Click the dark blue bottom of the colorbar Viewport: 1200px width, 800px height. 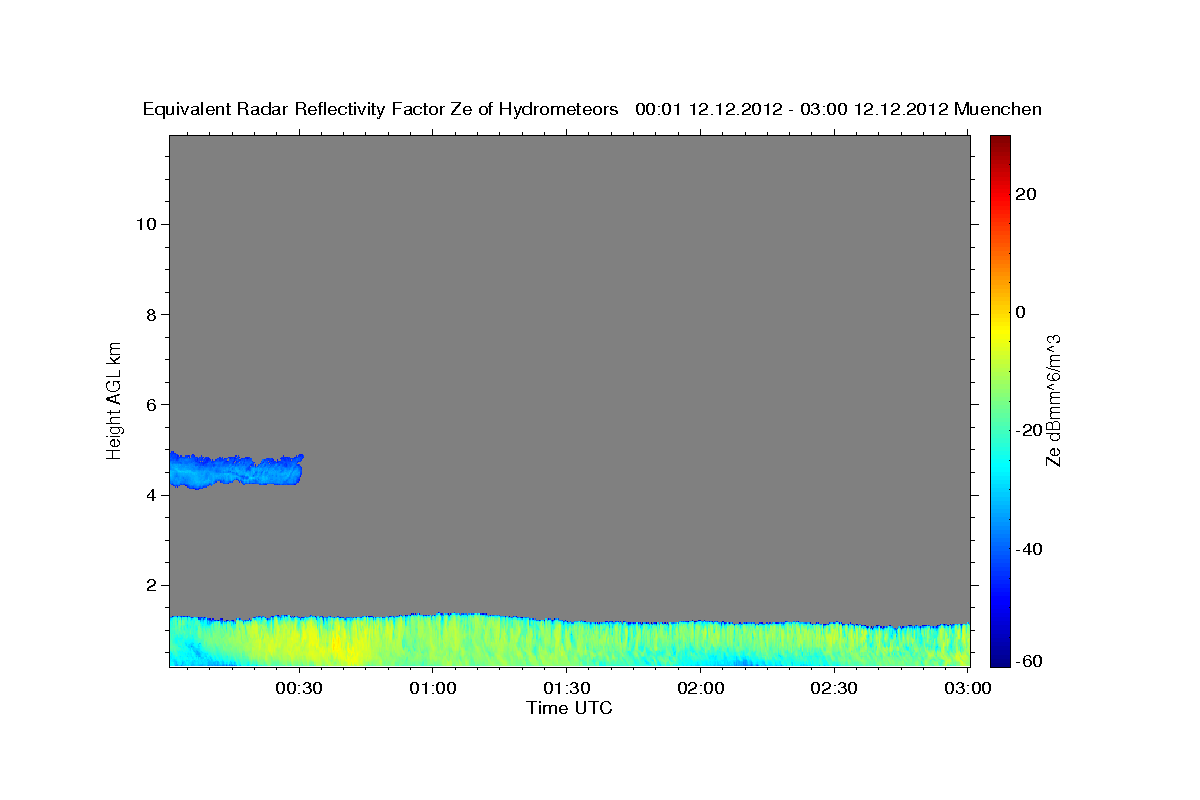tap(1000, 655)
